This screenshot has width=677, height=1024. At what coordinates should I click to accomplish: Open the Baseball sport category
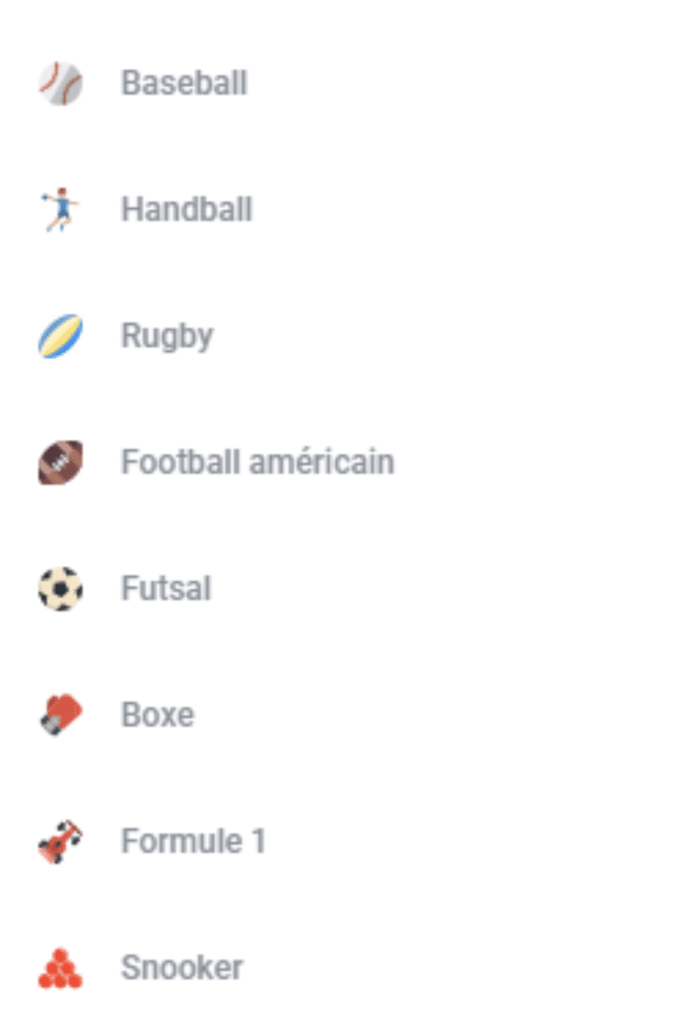[x=338, y=84]
